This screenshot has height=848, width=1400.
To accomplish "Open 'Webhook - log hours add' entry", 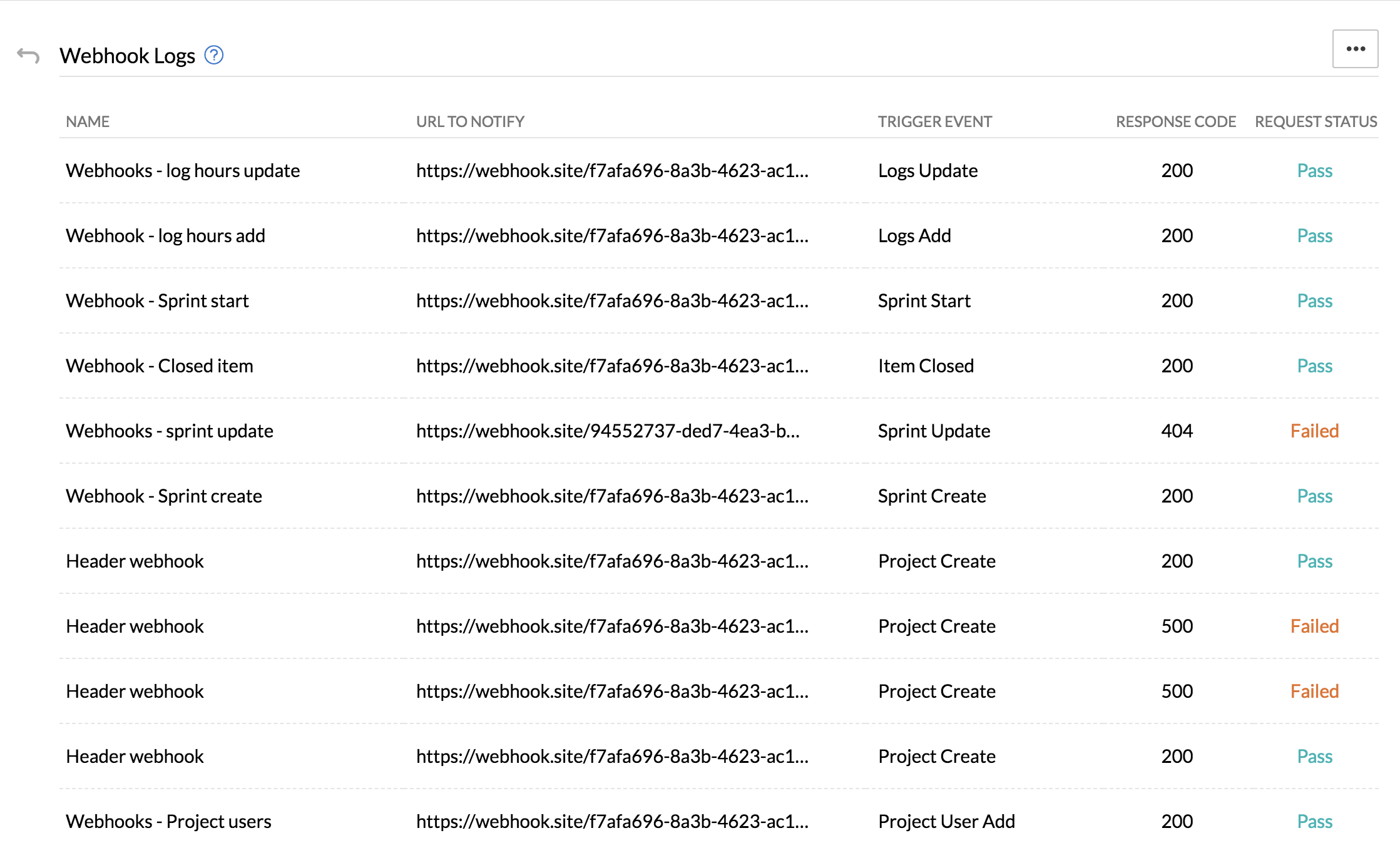I will 165,236.
